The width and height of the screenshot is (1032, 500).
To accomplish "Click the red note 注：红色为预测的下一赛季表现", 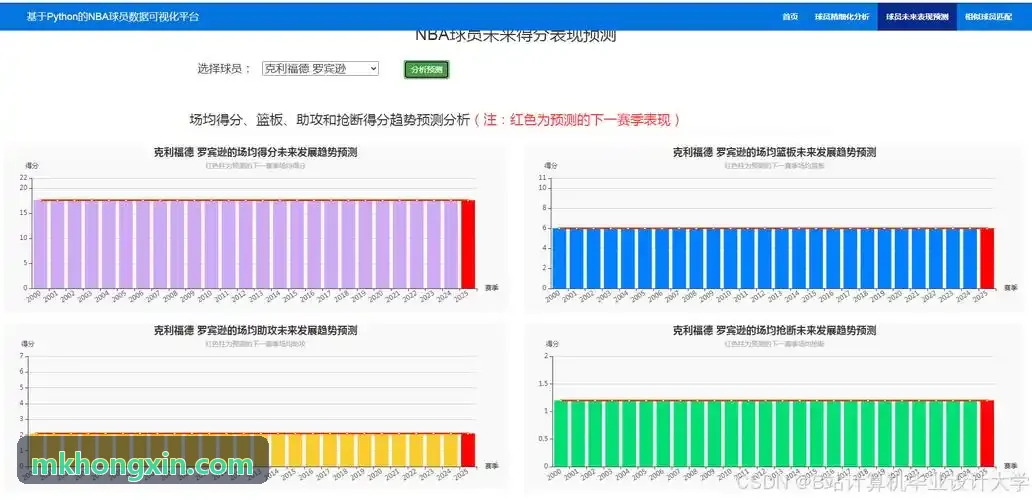I will point(577,120).
